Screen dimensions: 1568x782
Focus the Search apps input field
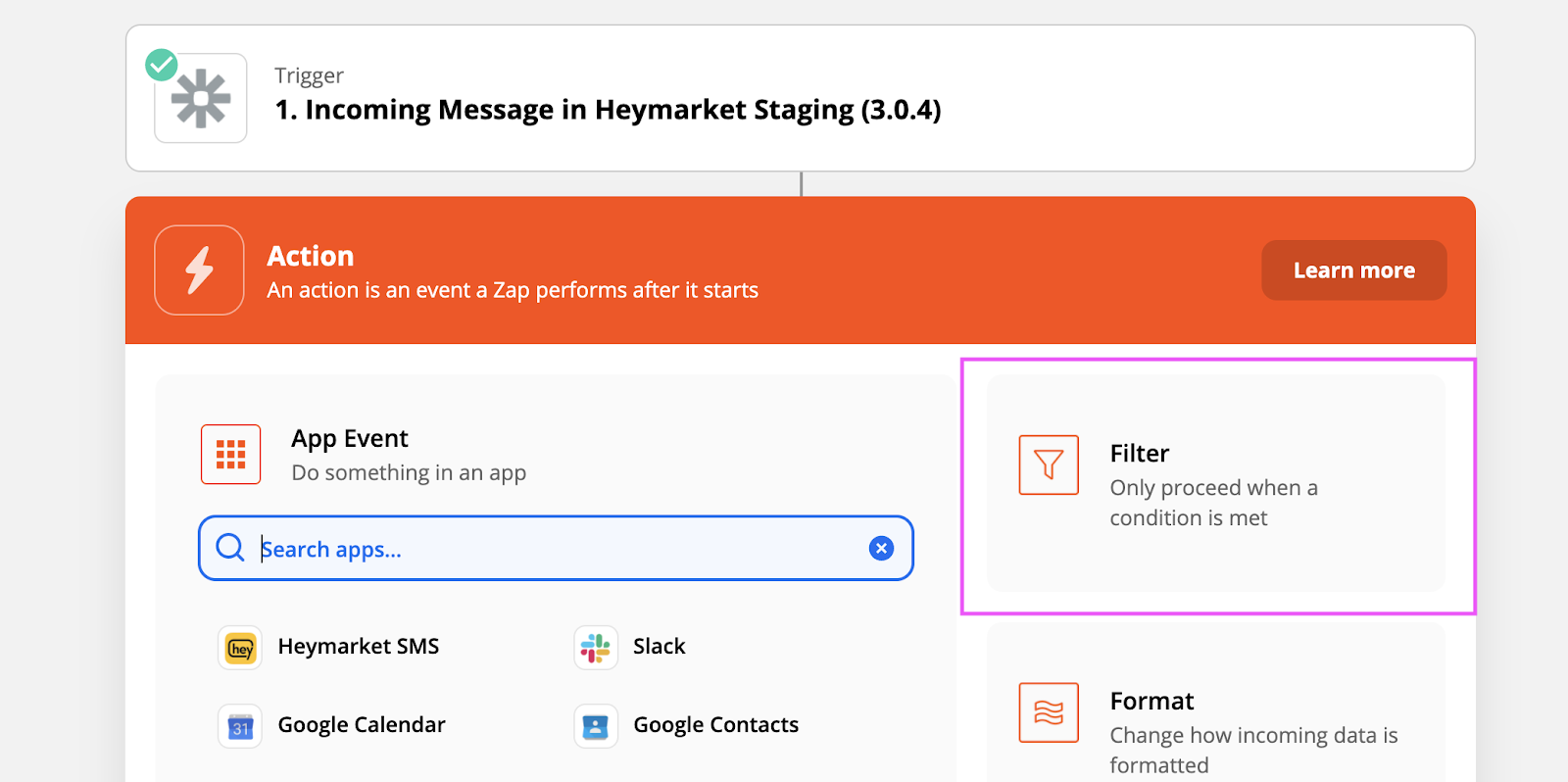556,548
